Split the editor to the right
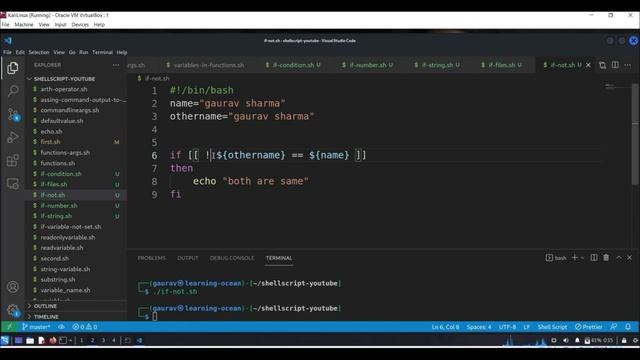This screenshot has width=640, height=360. tap(615, 65)
